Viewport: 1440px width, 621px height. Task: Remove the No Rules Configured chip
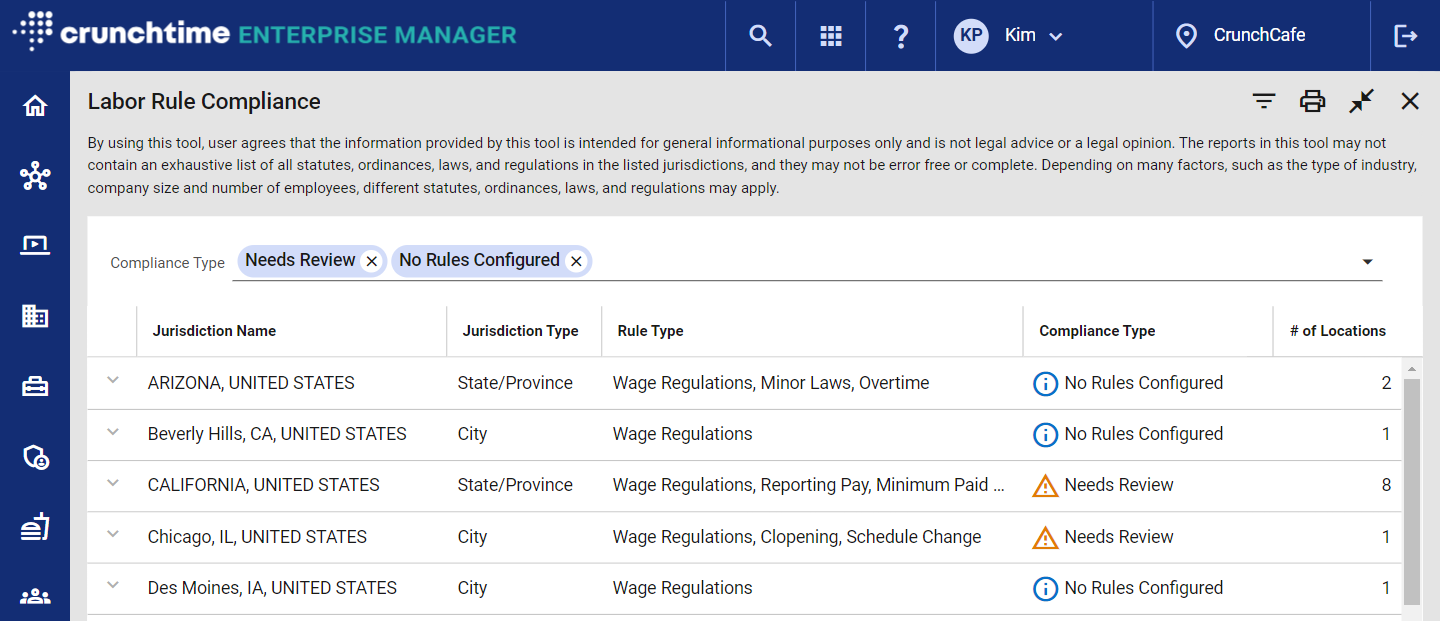(576, 261)
